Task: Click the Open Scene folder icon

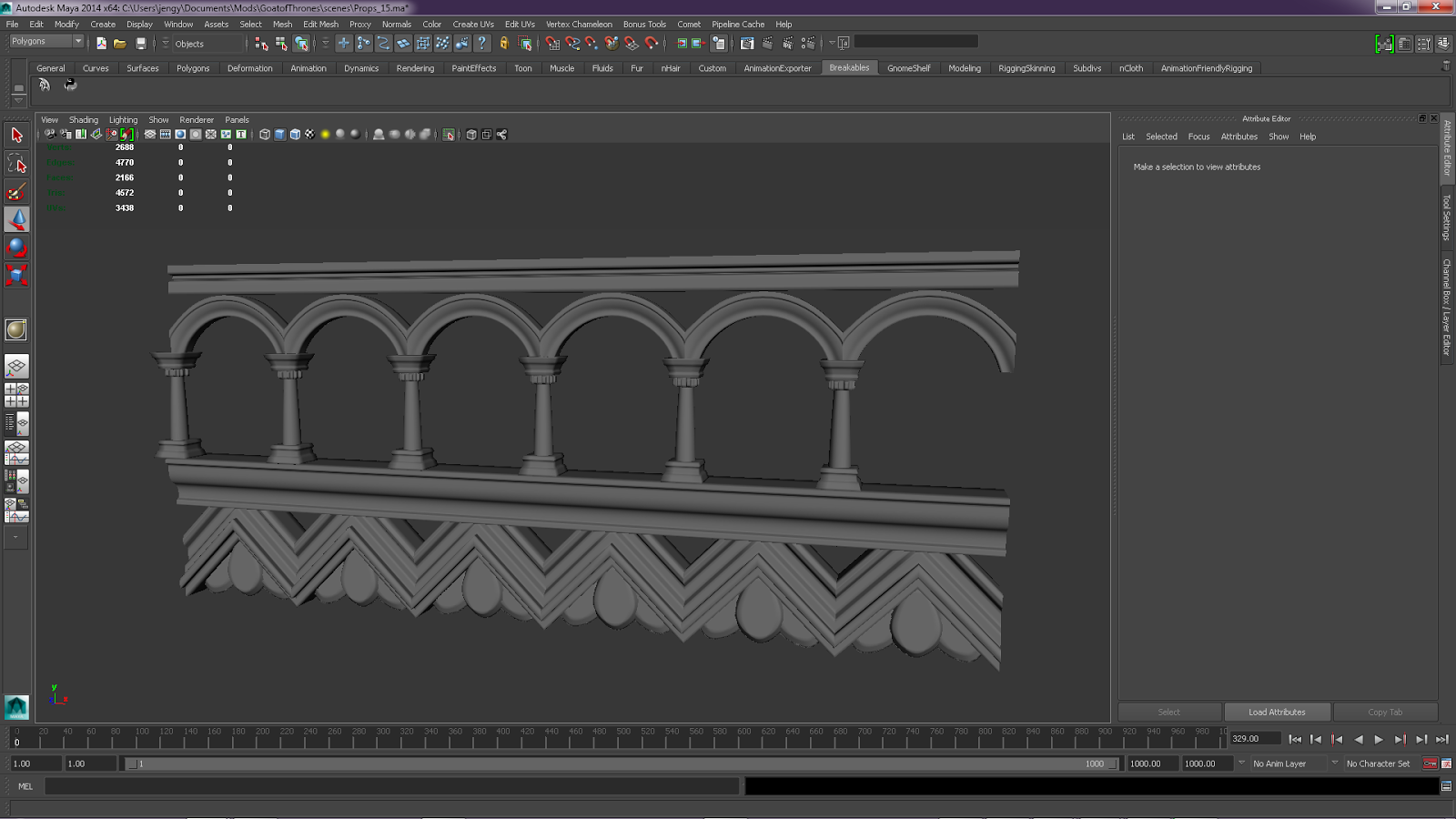Action: point(120,43)
